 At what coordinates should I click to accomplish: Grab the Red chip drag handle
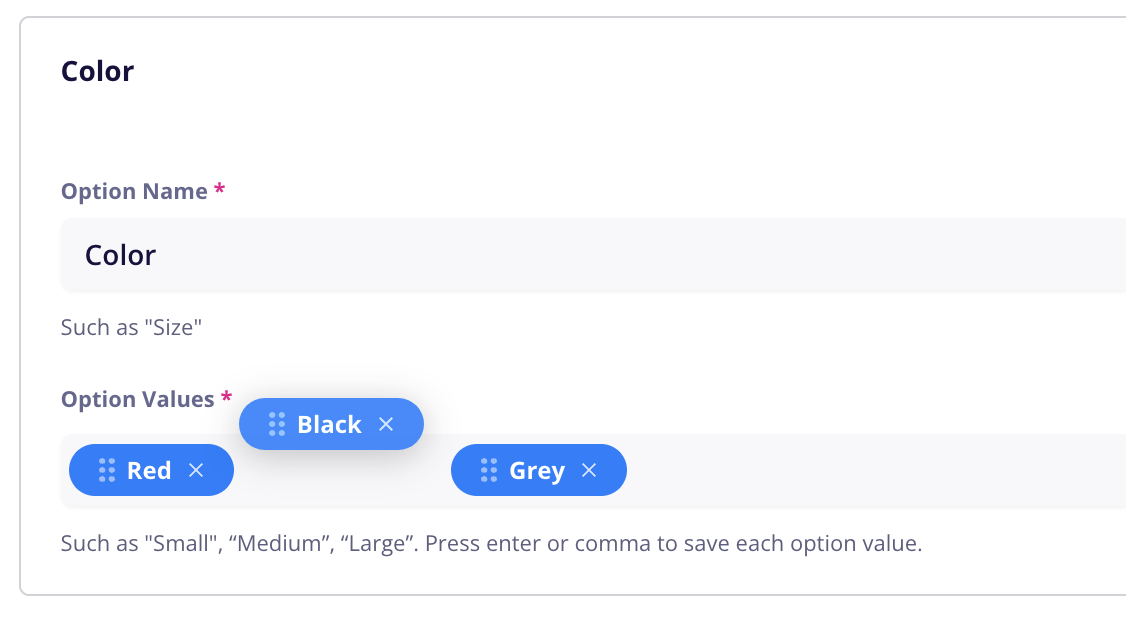point(107,470)
